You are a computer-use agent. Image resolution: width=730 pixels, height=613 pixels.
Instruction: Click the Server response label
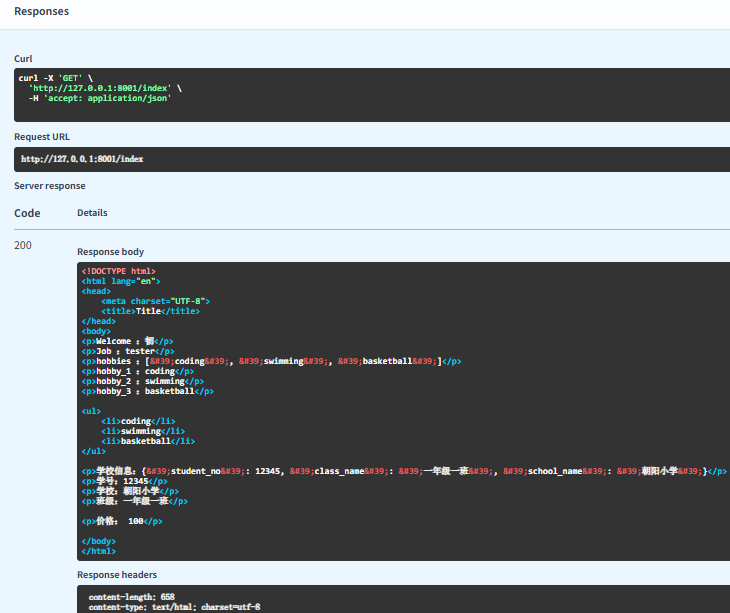pos(50,186)
